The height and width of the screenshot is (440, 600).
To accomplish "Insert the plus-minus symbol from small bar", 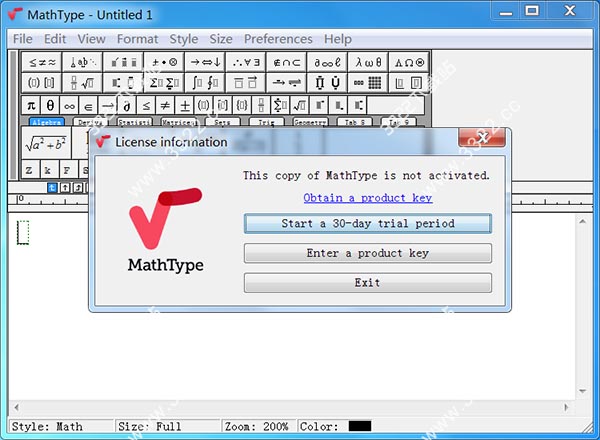I will (184, 105).
